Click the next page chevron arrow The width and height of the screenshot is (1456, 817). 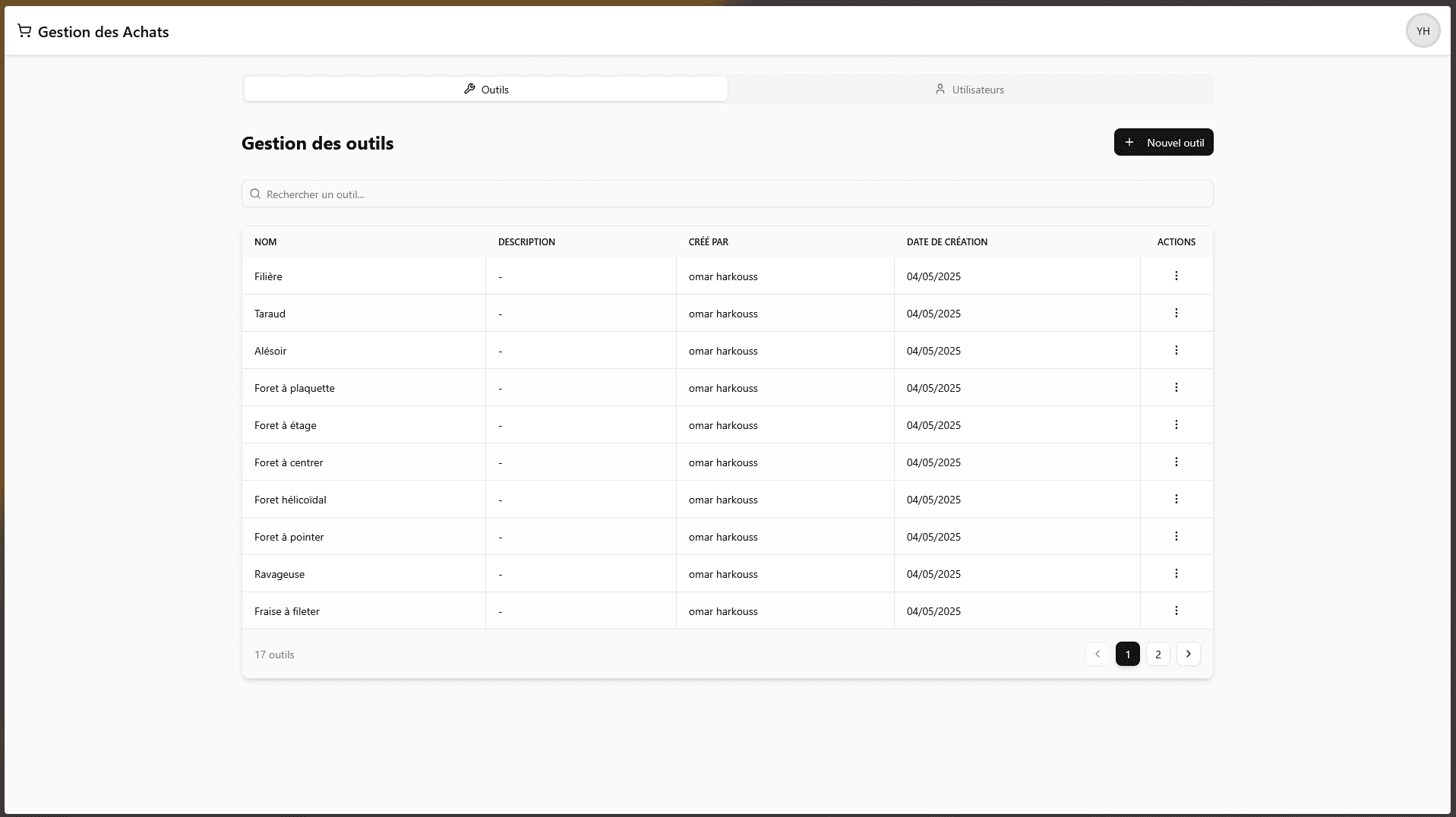click(1188, 655)
